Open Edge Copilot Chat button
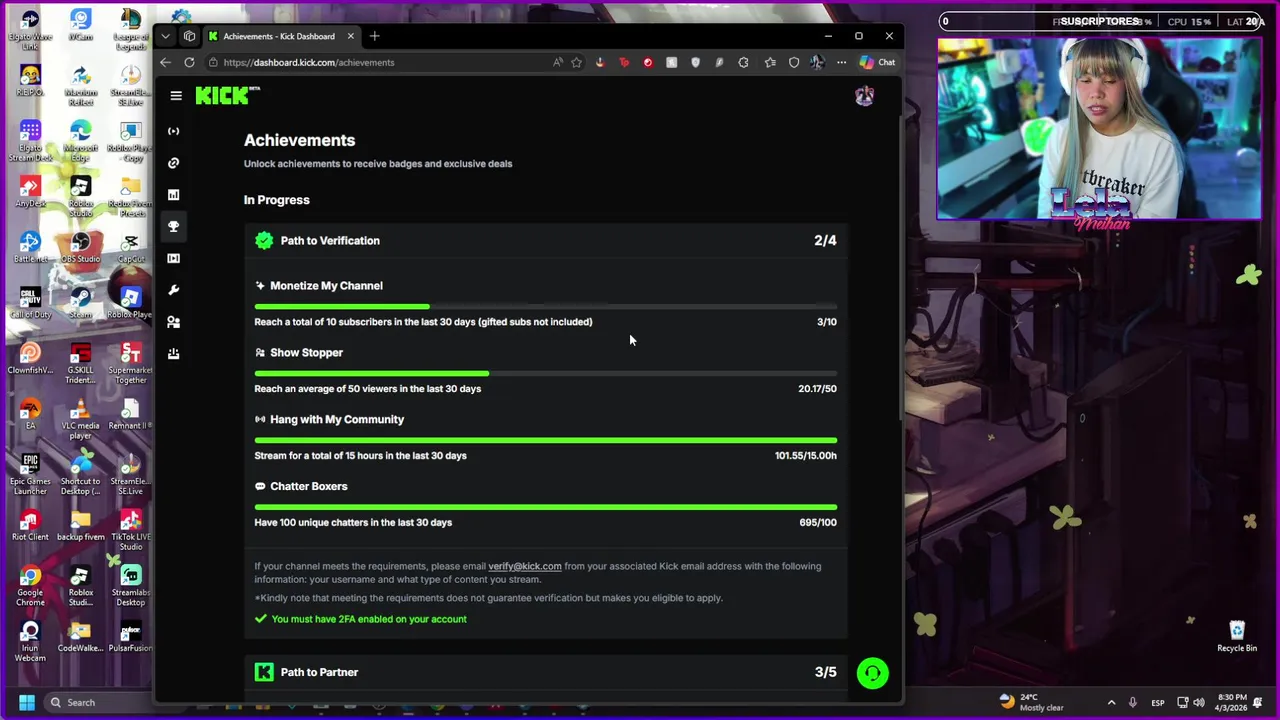The height and width of the screenshot is (720, 1280). click(878, 62)
